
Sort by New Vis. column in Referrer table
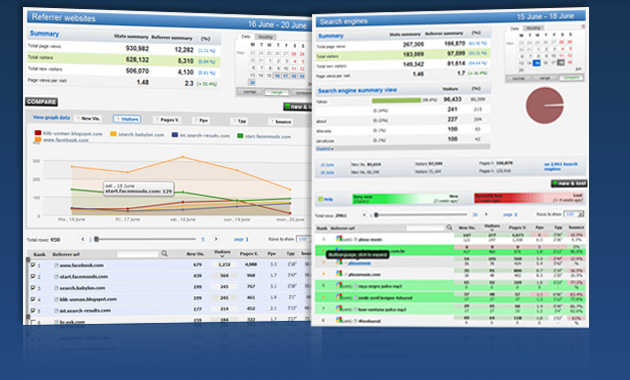195,254
